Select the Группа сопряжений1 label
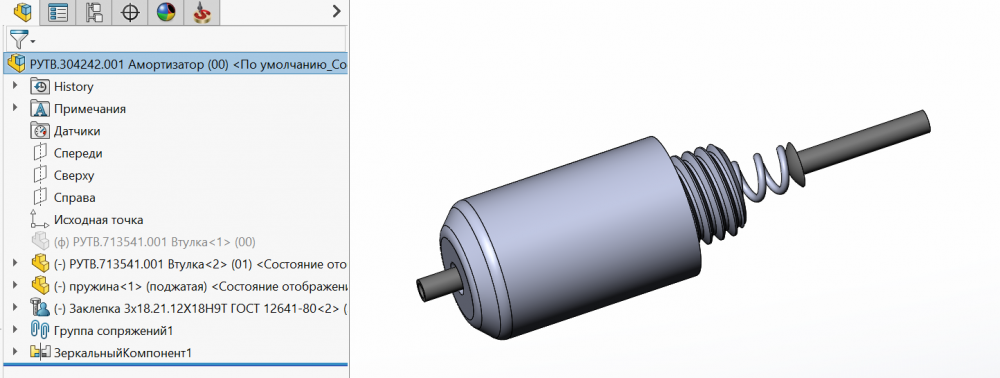 coord(114,331)
